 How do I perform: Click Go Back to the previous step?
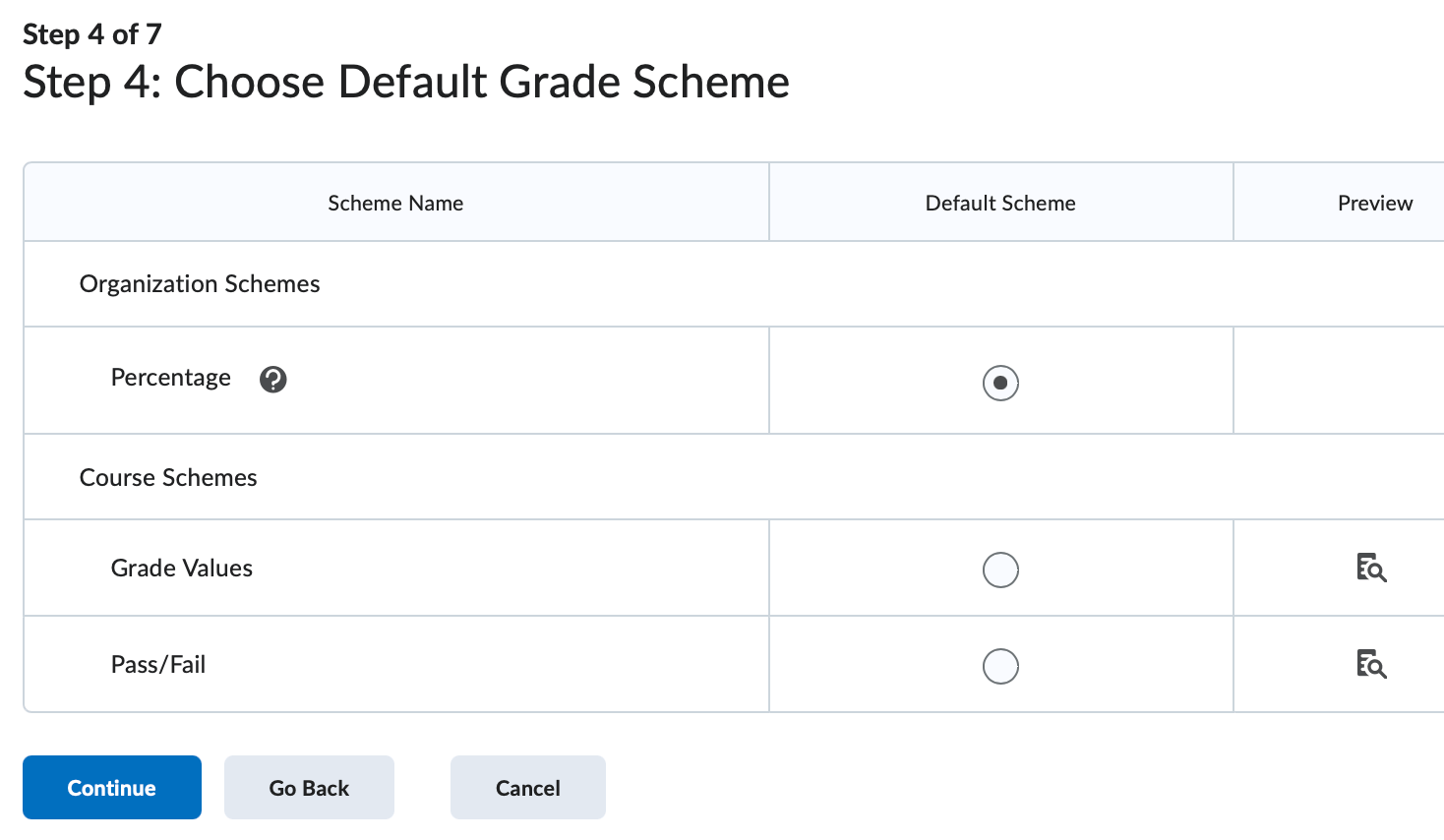[x=309, y=787]
